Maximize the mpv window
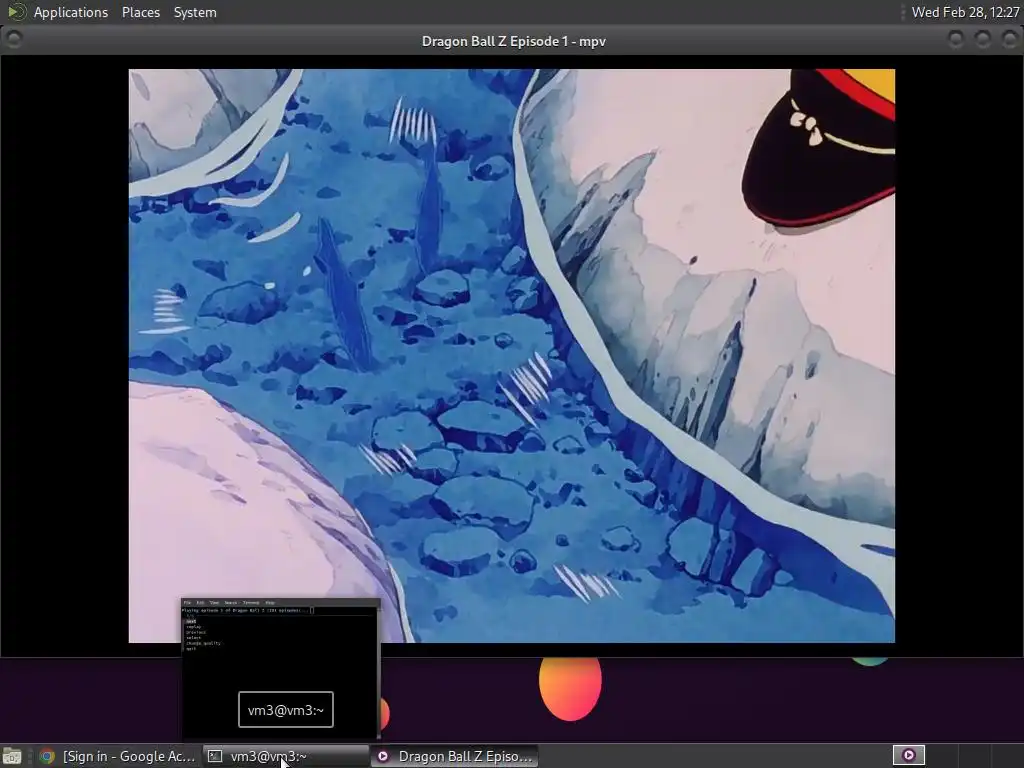1024x768 pixels. [x=982, y=40]
